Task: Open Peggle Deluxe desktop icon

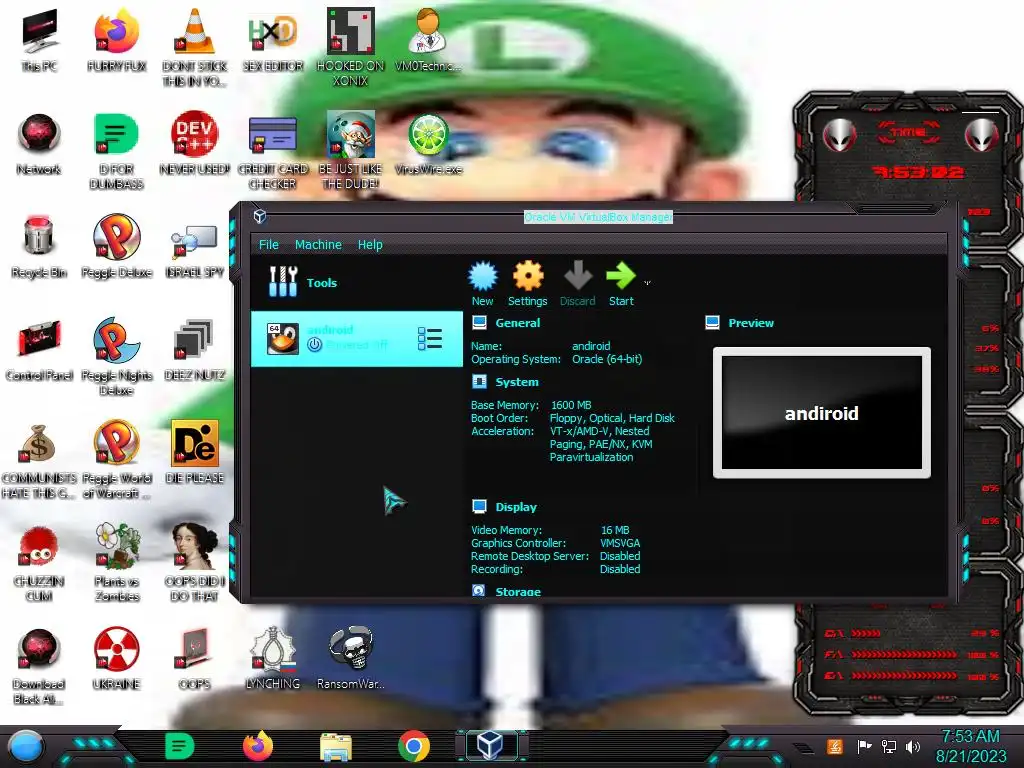Action: pos(116,247)
